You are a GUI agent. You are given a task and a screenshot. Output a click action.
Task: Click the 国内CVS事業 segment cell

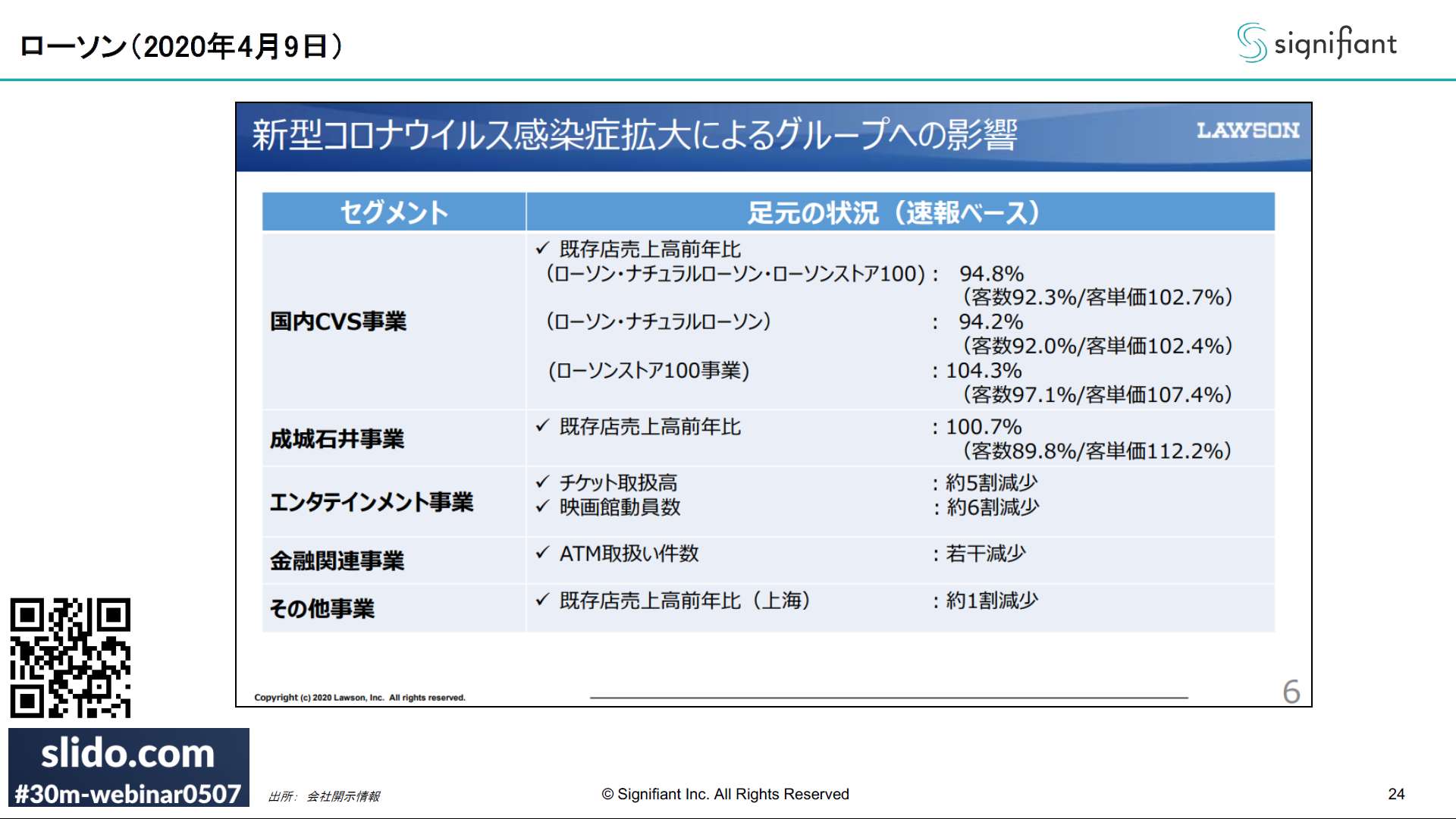[338, 322]
